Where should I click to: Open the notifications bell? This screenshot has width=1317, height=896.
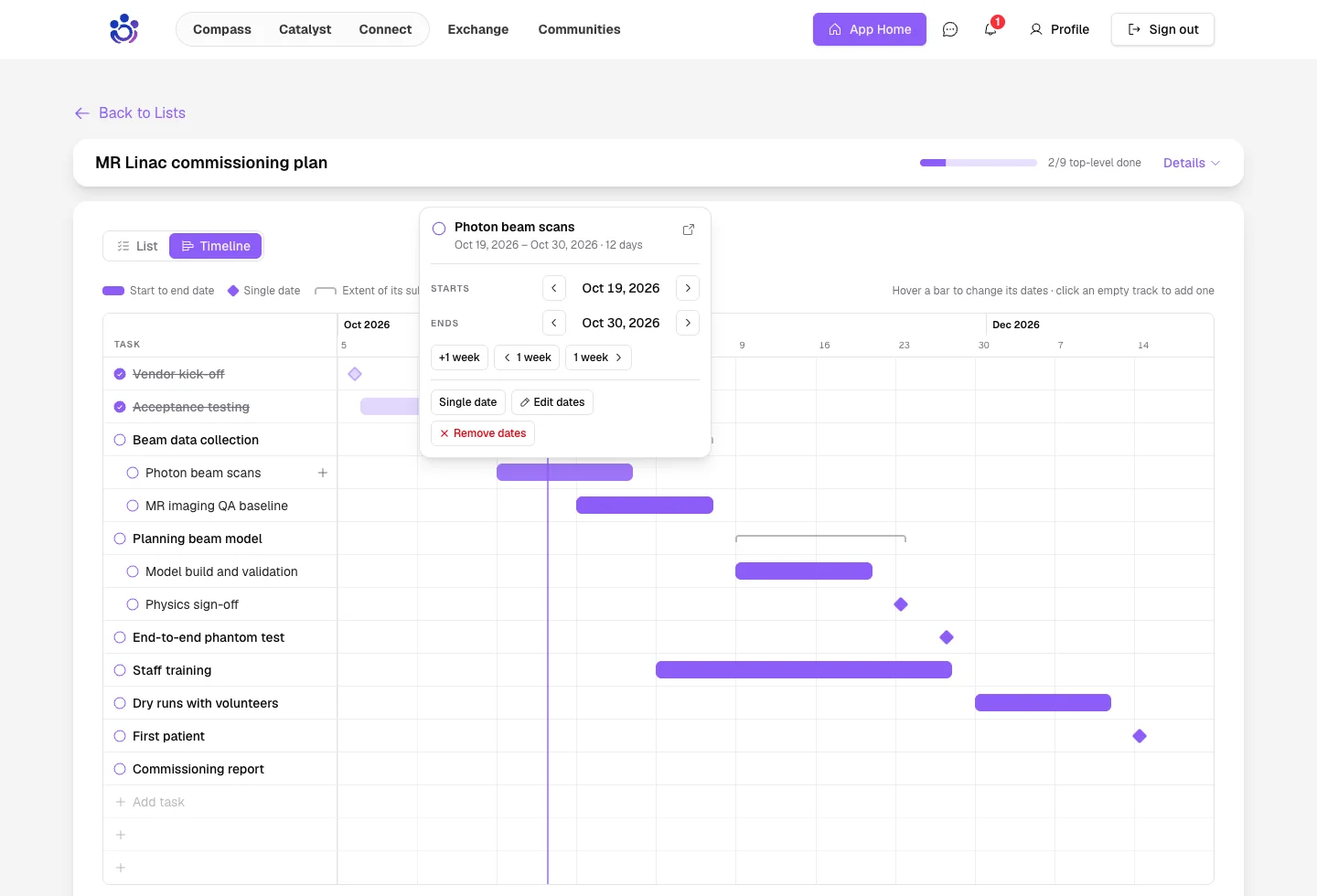point(990,29)
